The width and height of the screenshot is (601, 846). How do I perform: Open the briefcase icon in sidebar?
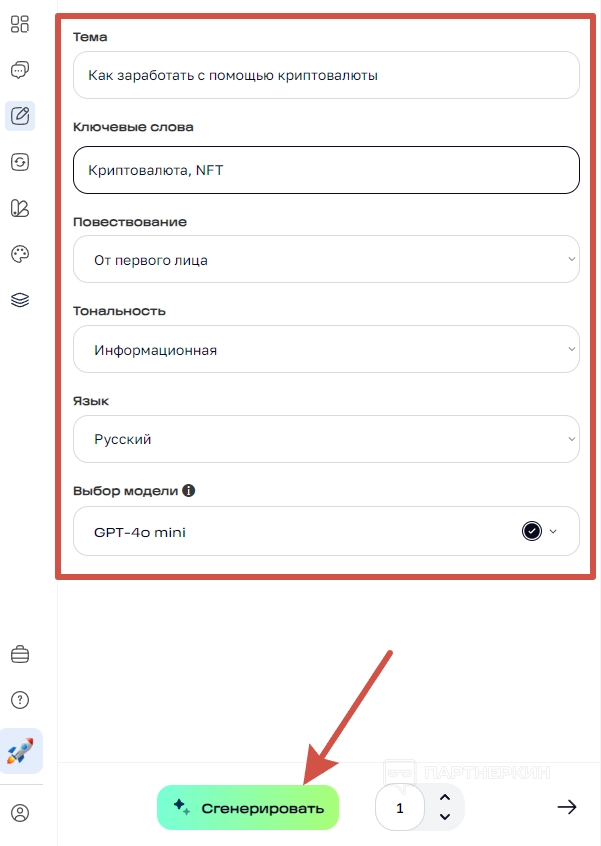[x=20, y=655]
